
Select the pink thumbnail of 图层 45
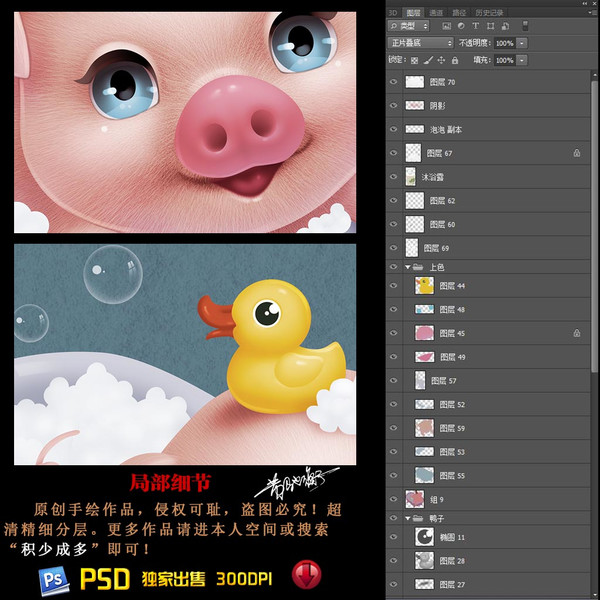pos(424,333)
